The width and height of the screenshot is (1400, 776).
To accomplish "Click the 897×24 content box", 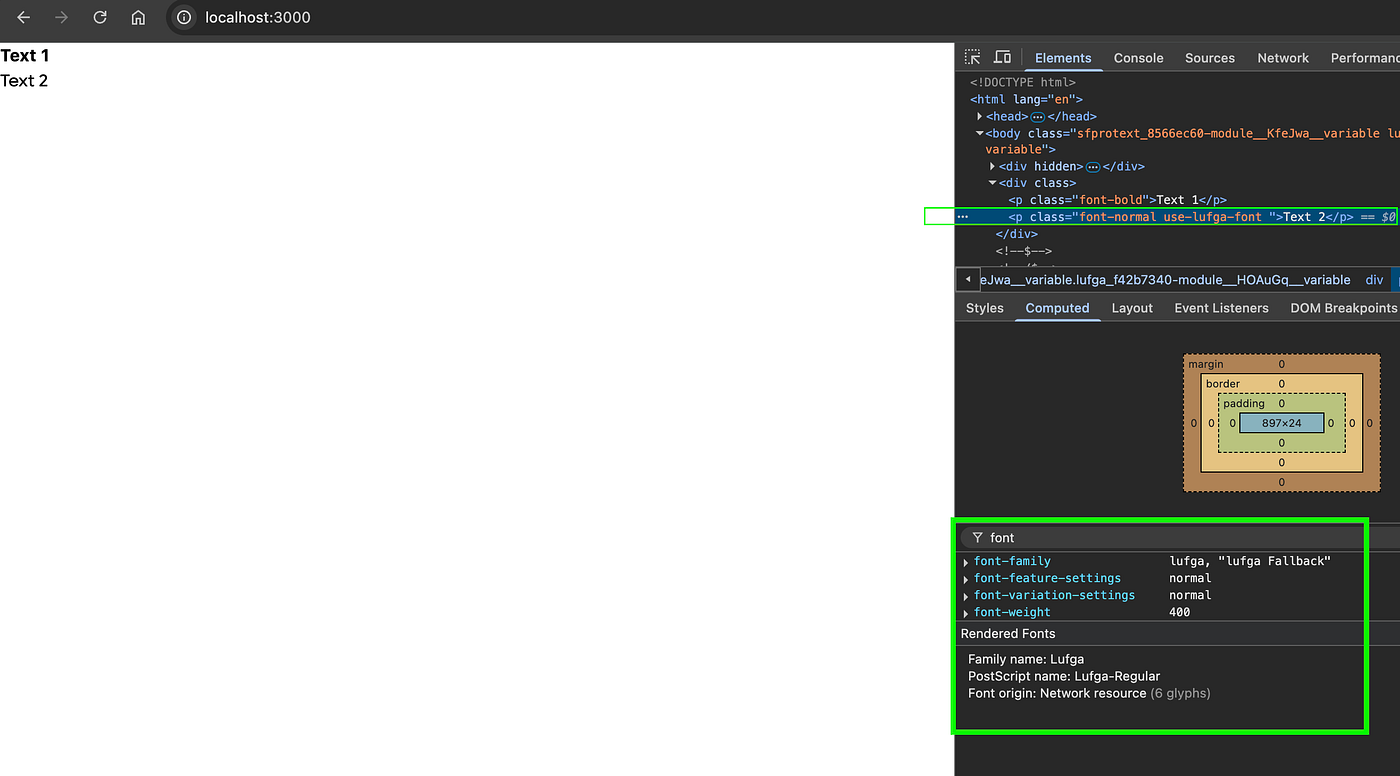I will click(x=1281, y=423).
